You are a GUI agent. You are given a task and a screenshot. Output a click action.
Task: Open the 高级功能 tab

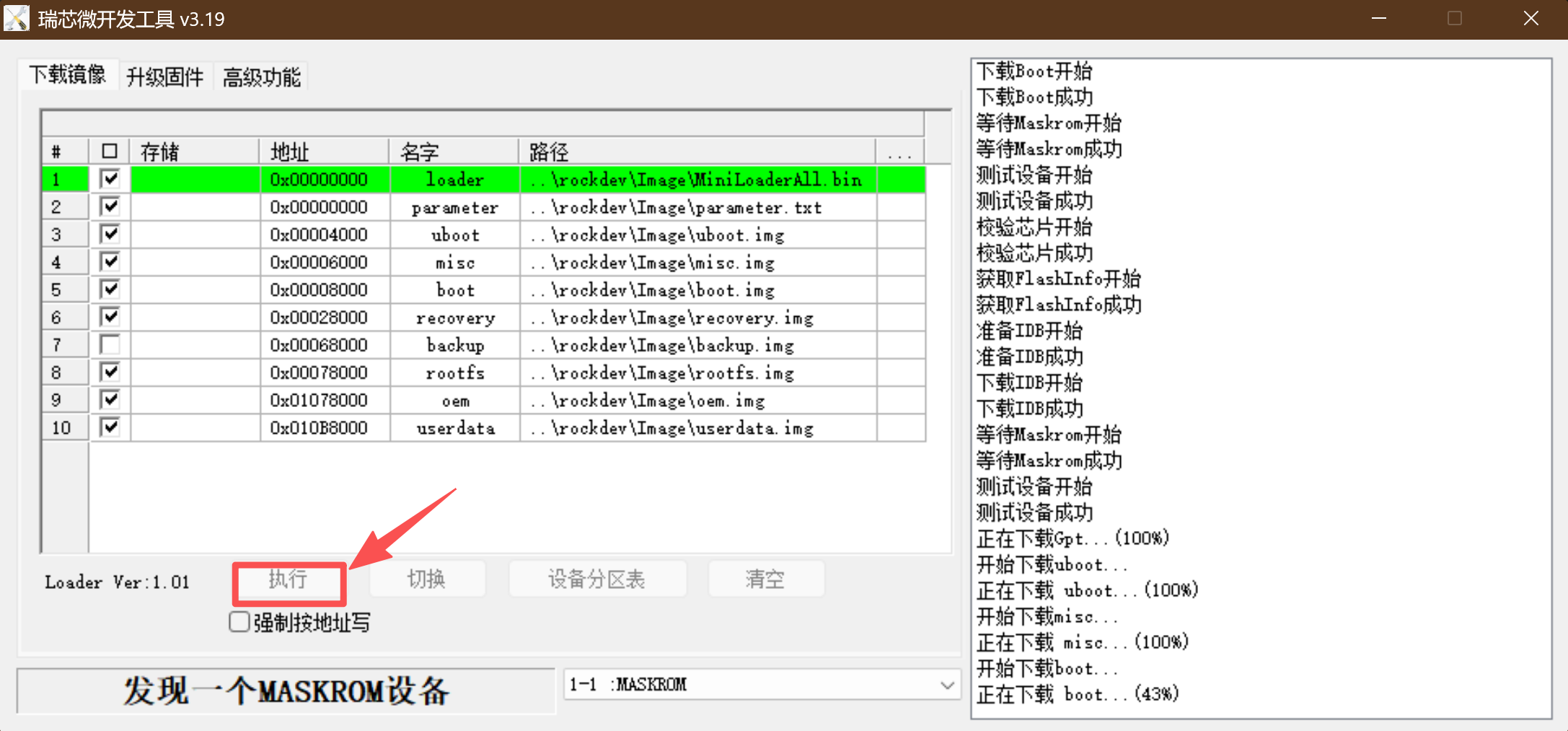(261, 76)
